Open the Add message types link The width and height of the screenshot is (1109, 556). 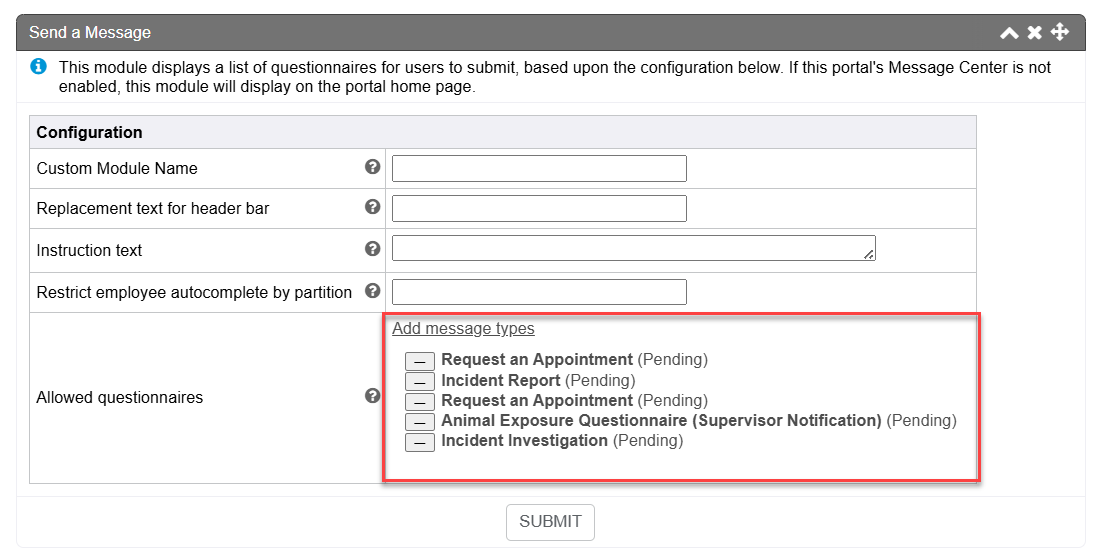tap(463, 328)
